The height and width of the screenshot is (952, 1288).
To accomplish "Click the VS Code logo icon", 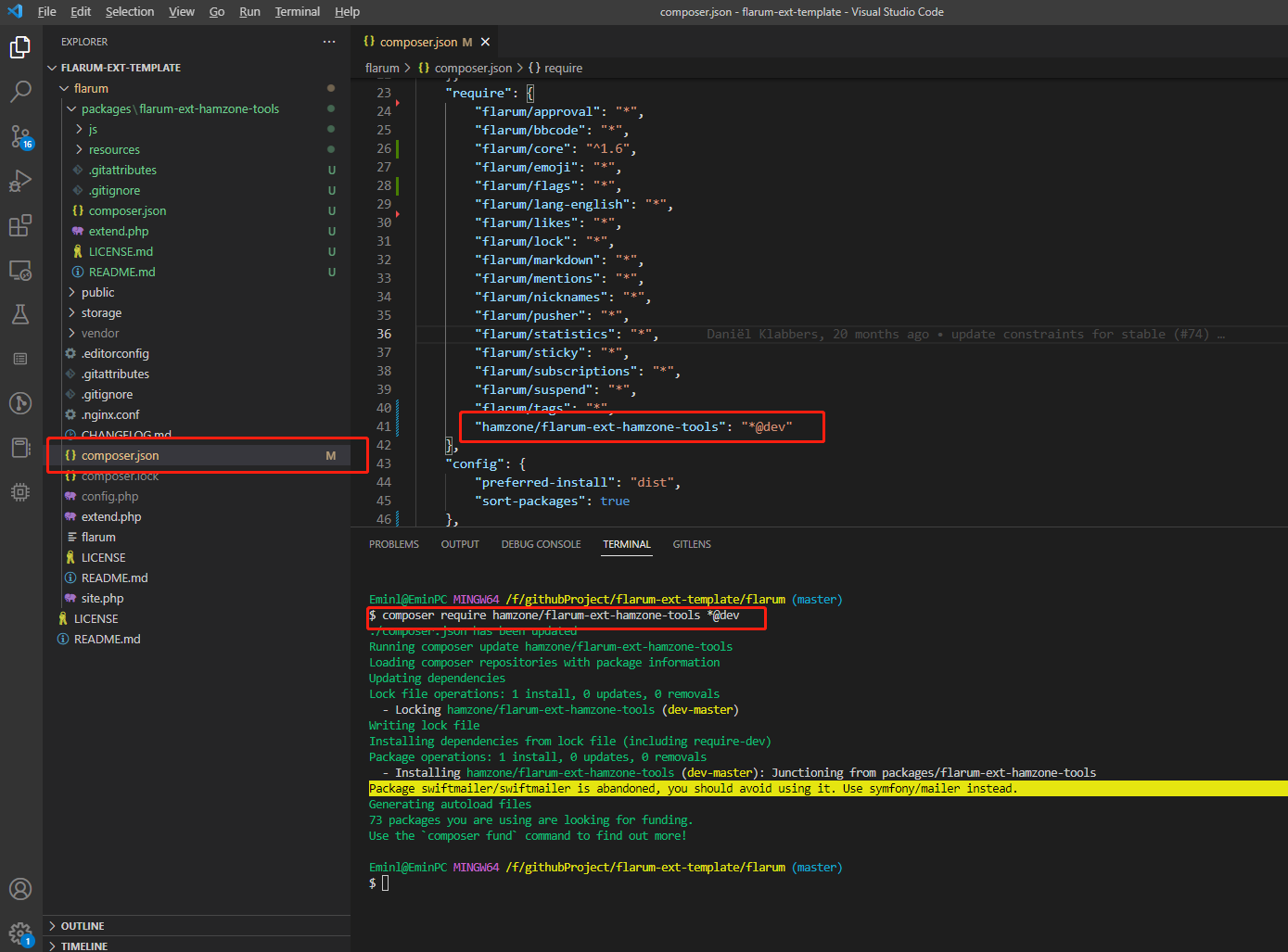I will pyautogui.click(x=15, y=11).
